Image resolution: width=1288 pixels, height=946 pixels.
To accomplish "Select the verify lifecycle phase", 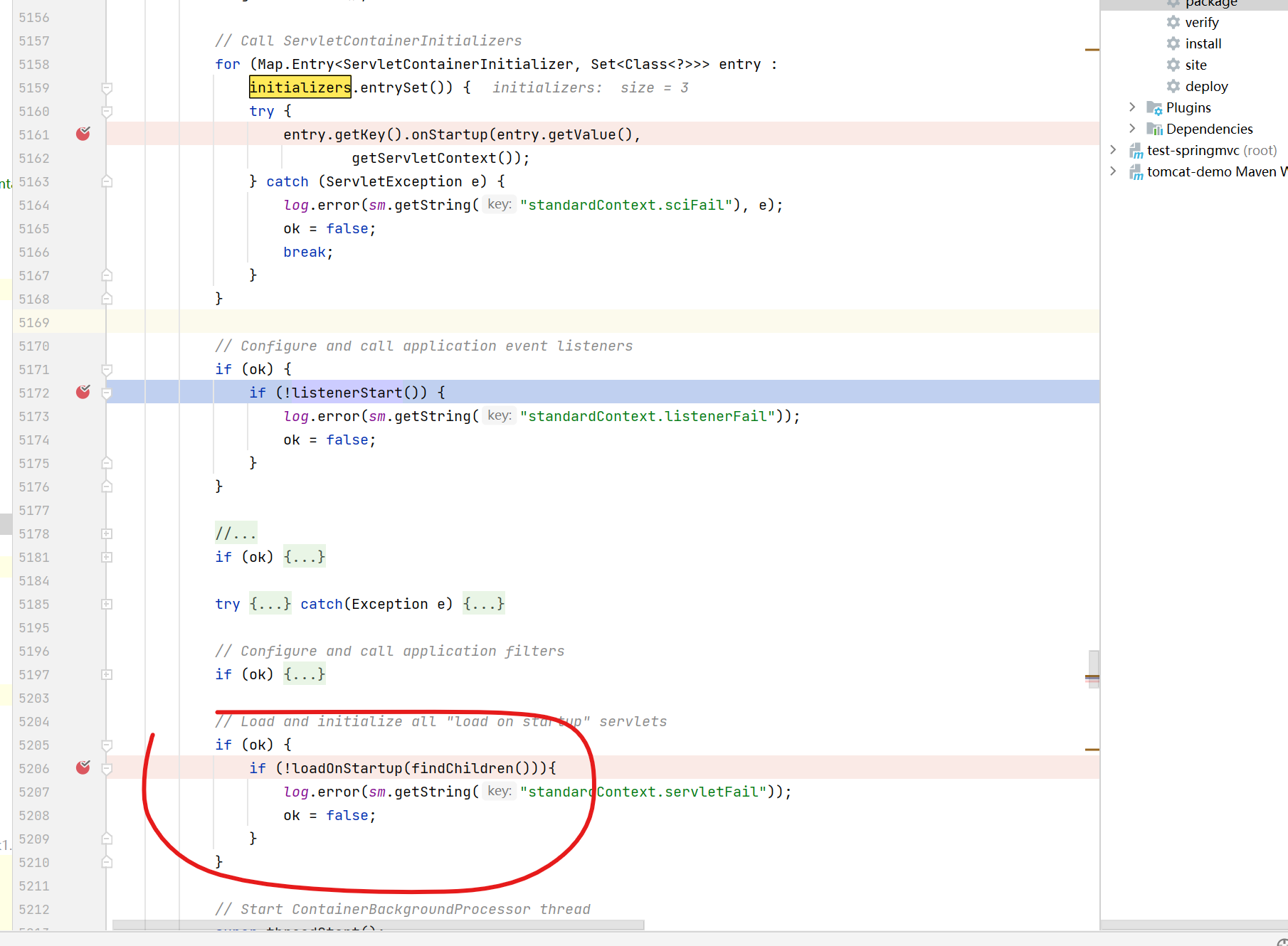I will [1202, 22].
